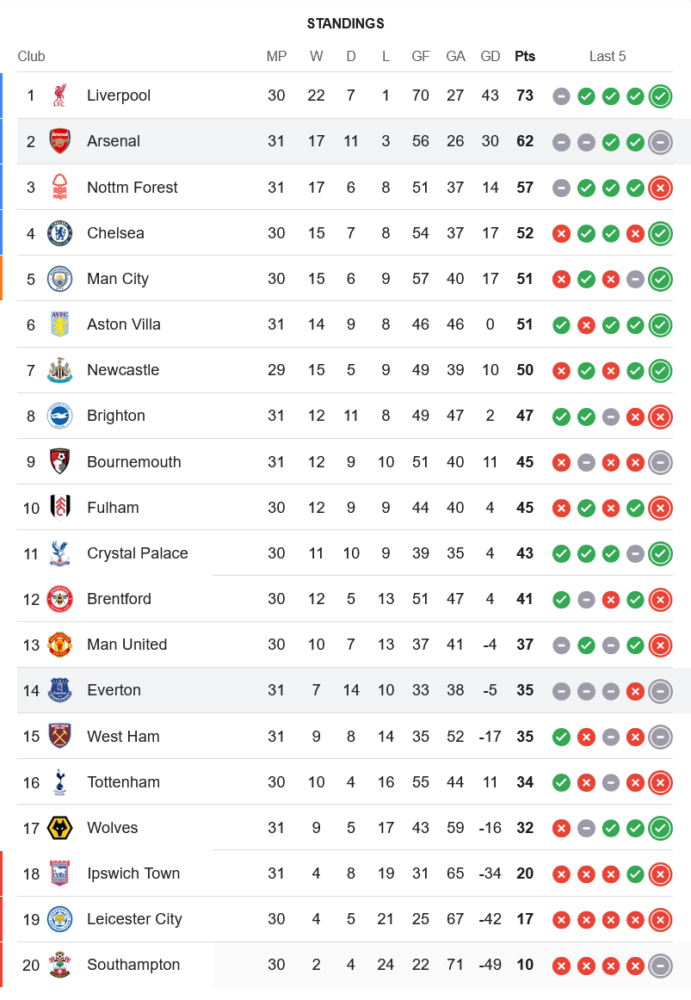Click the Liverpool club crest icon
Image resolution: width=691 pixels, height=1000 pixels.
point(60,96)
